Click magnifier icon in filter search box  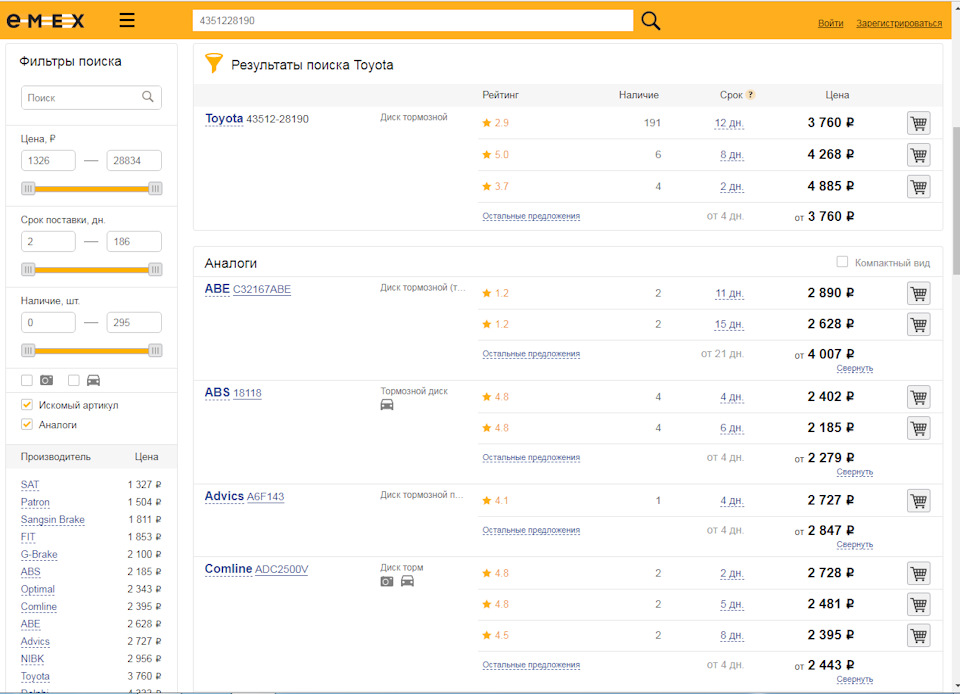148,97
